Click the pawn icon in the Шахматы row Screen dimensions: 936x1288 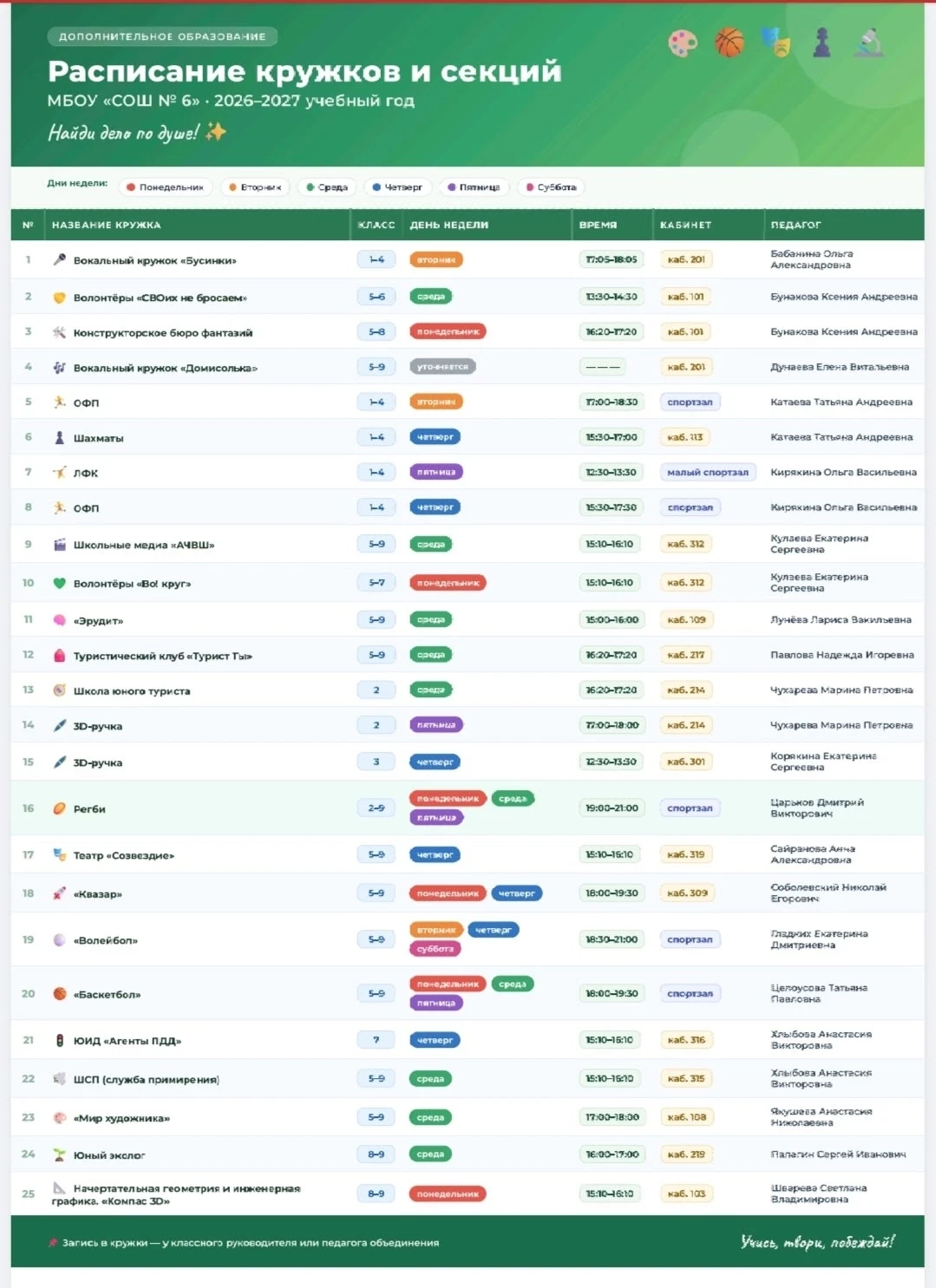tap(59, 438)
